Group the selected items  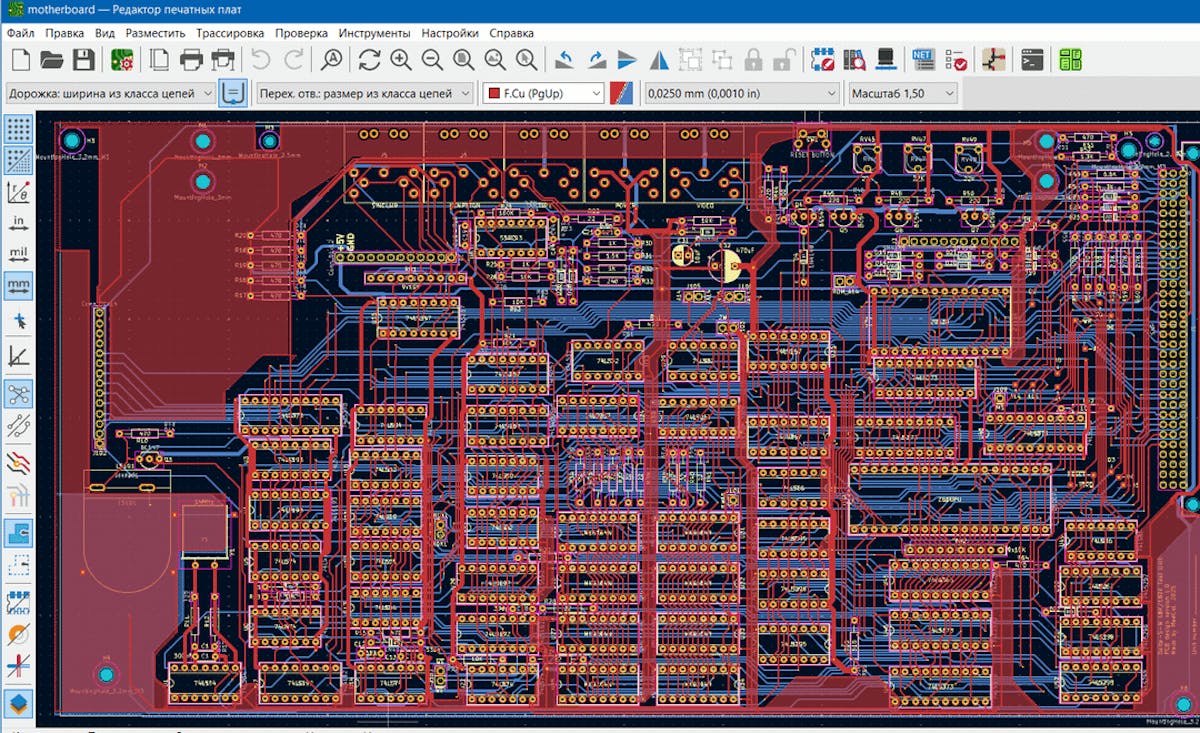690,59
